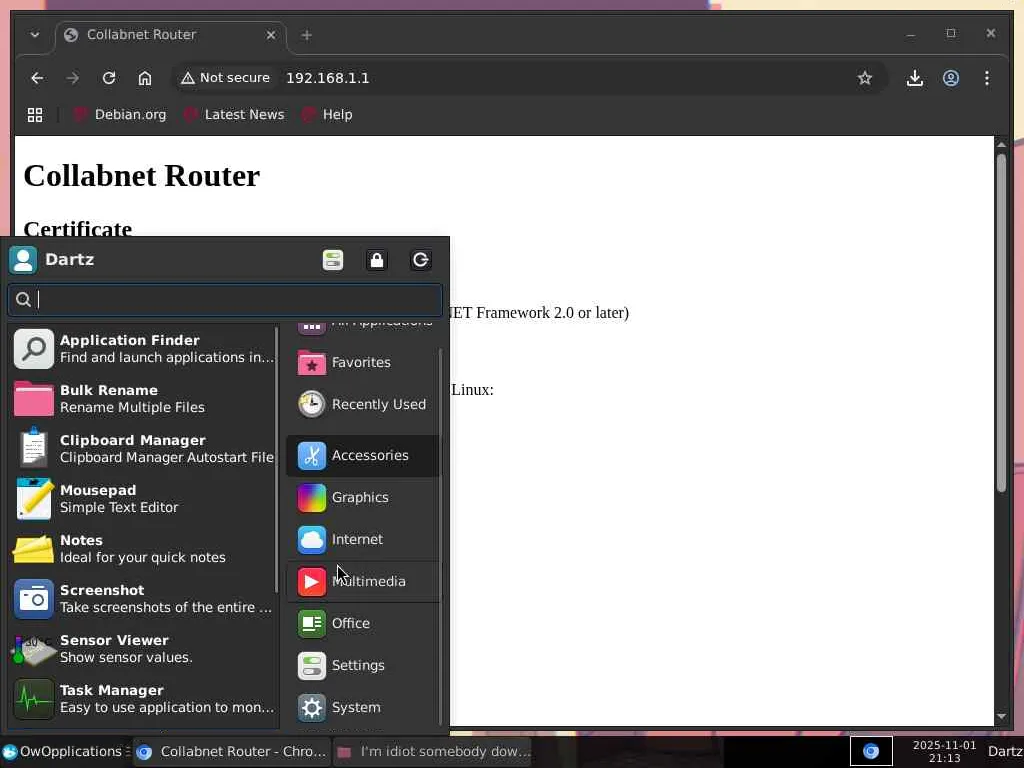Open the Help bookmark
Viewport: 1024px width, 768px height.
tap(328, 115)
